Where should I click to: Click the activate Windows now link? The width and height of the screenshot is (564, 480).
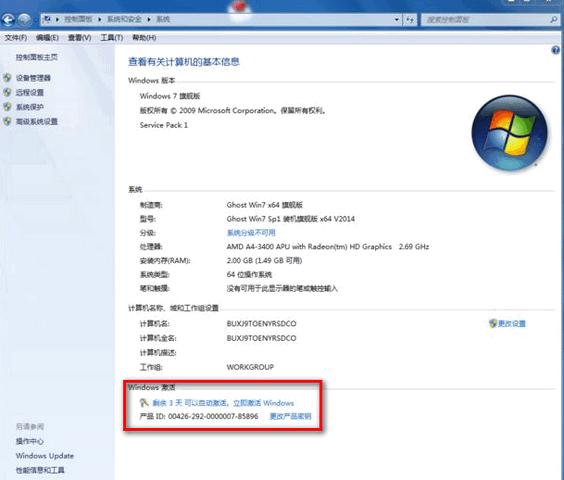coord(263,403)
